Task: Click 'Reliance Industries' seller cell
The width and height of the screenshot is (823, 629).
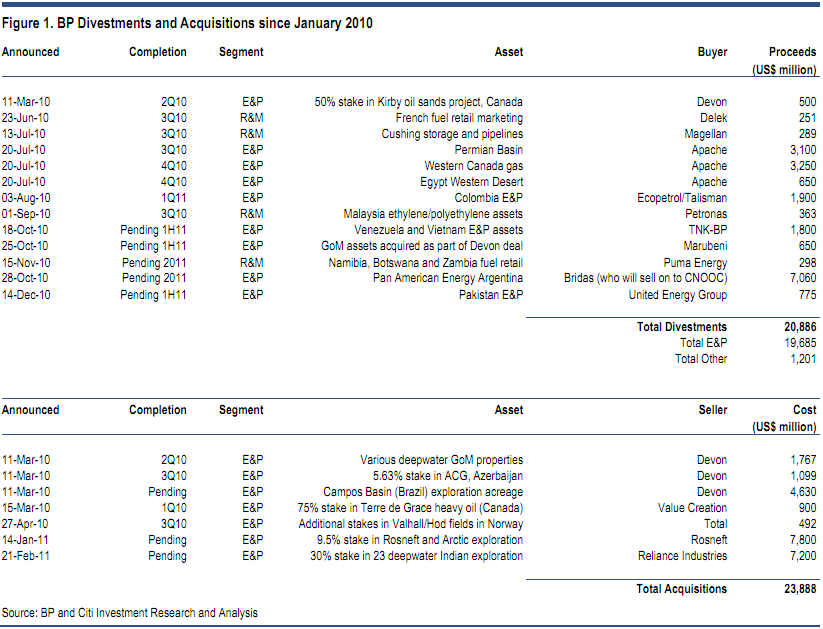Action: point(682,556)
